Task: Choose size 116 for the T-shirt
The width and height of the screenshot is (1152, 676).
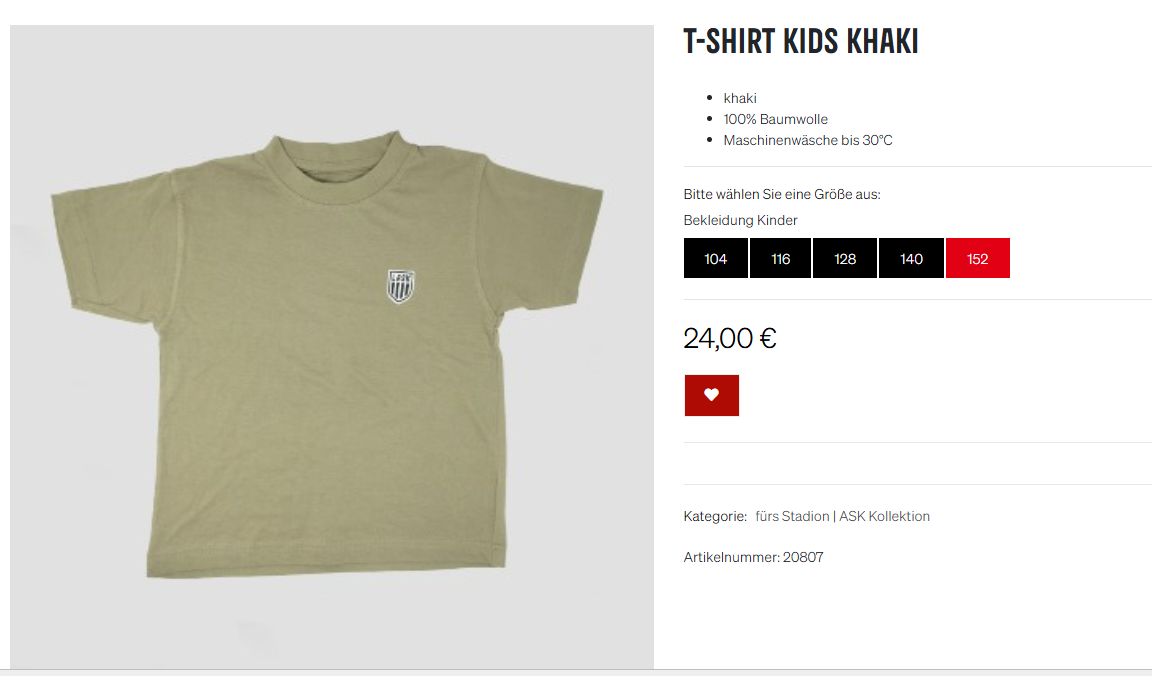Action: pos(780,258)
